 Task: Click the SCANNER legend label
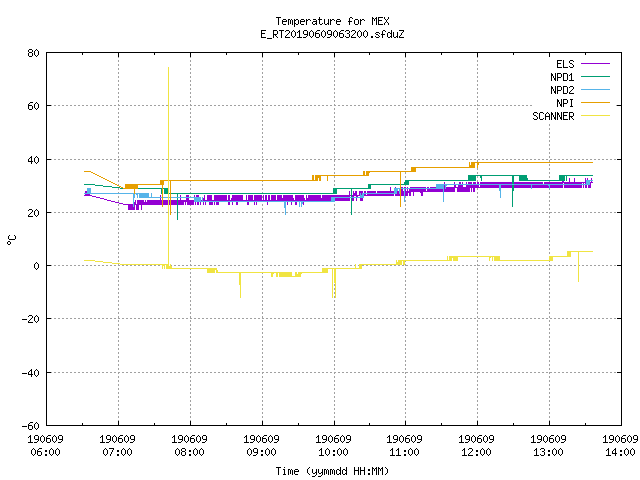tap(553, 116)
